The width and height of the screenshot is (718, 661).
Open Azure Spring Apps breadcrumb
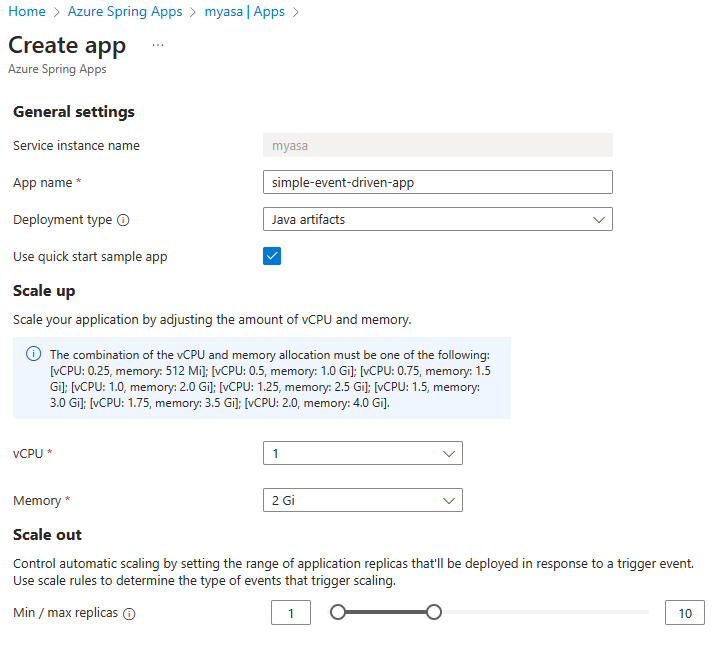coord(125,11)
